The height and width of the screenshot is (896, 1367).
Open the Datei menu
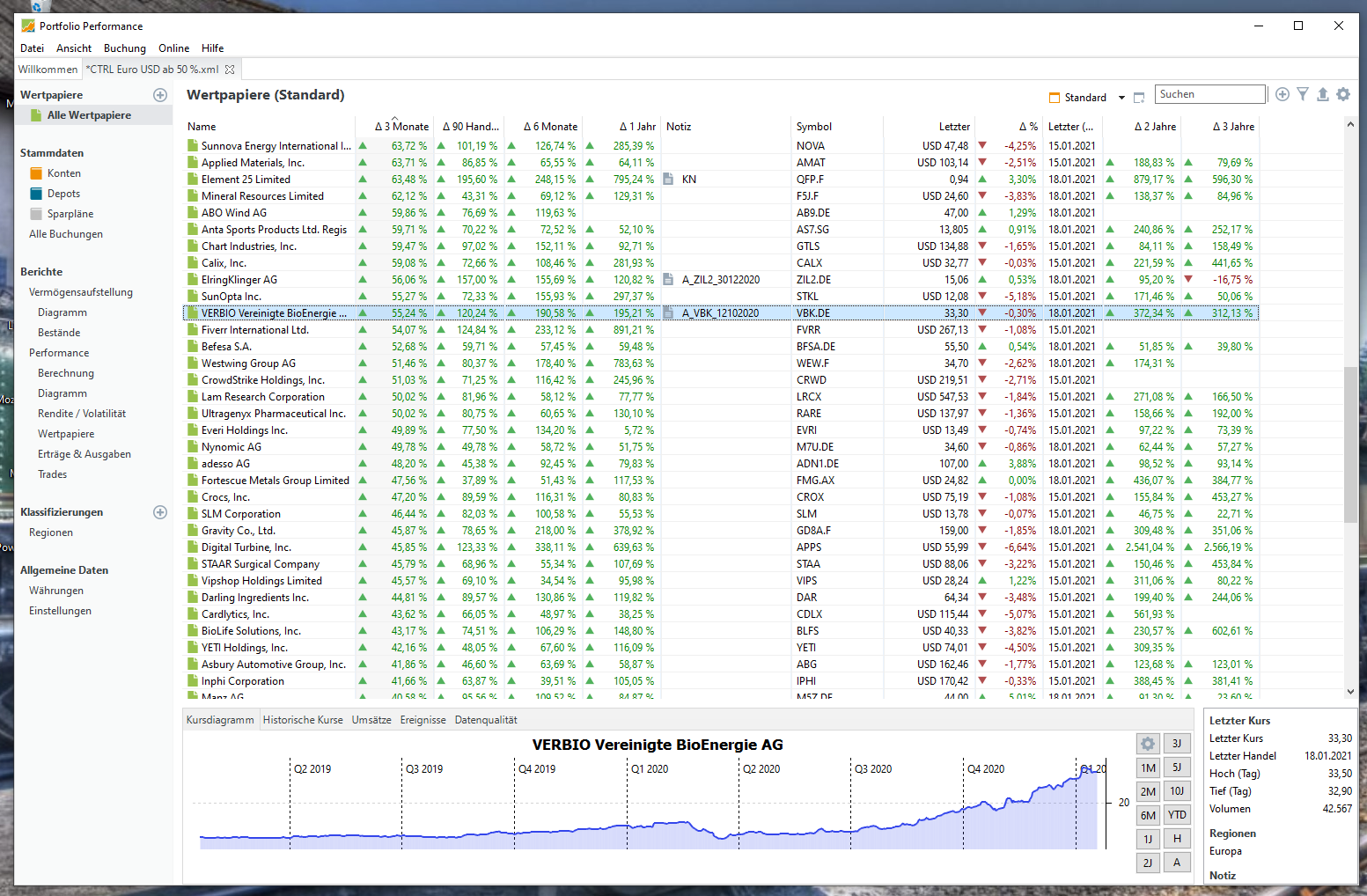tap(32, 48)
